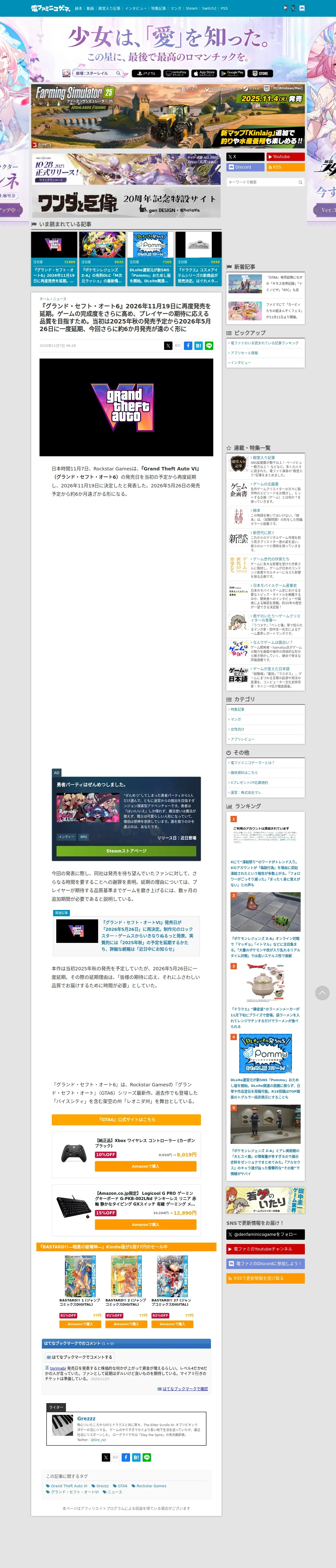The image size is (336, 1568).
Task: Share to Hatena B! icon below the article date
Action: click(199, 346)
